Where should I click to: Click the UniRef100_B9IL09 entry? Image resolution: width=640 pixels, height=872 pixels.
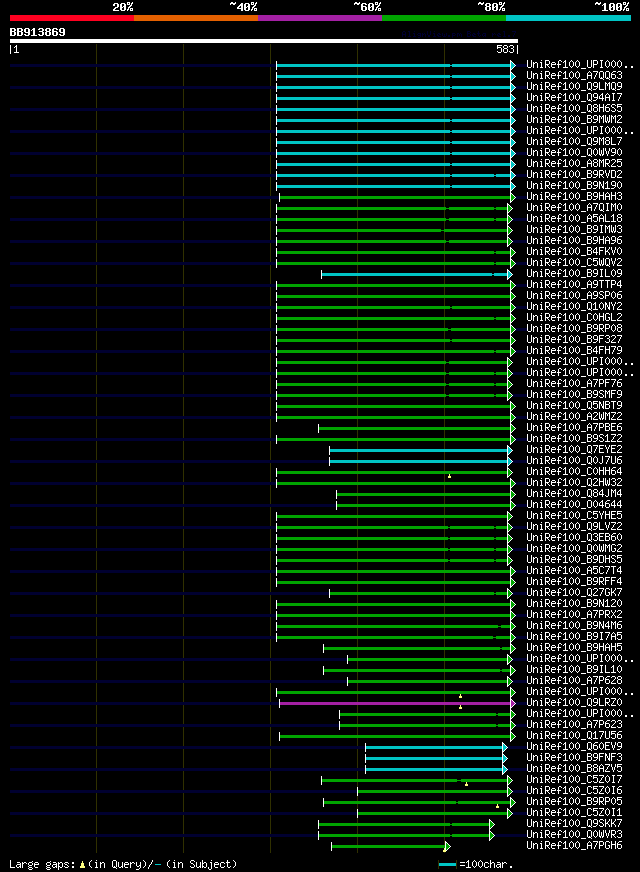(574, 274)
